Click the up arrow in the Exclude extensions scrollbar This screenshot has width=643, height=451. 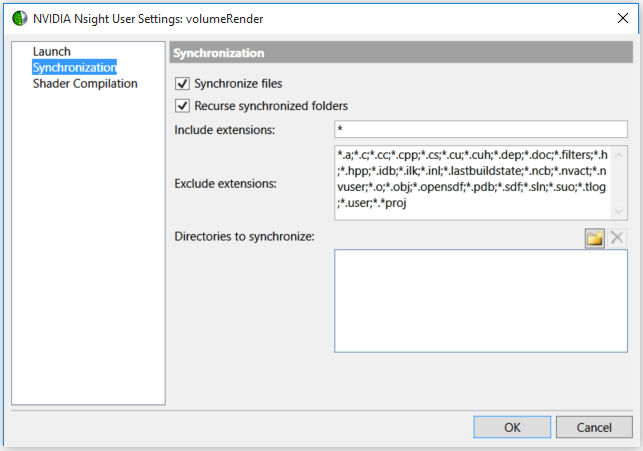(619, 155)
